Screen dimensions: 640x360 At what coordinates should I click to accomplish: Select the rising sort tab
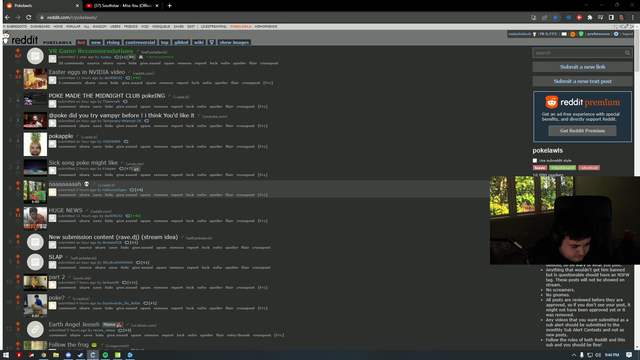coord(113,42)
